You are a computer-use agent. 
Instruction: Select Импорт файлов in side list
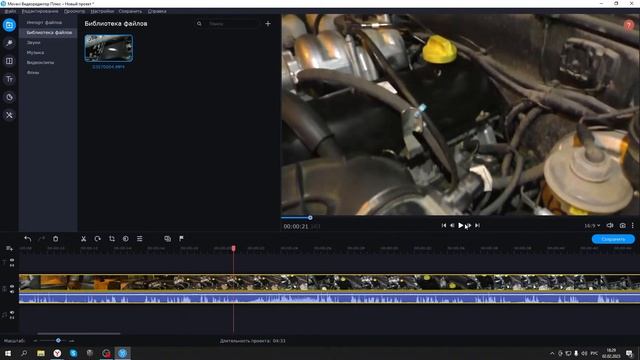(x=44, y=22)
